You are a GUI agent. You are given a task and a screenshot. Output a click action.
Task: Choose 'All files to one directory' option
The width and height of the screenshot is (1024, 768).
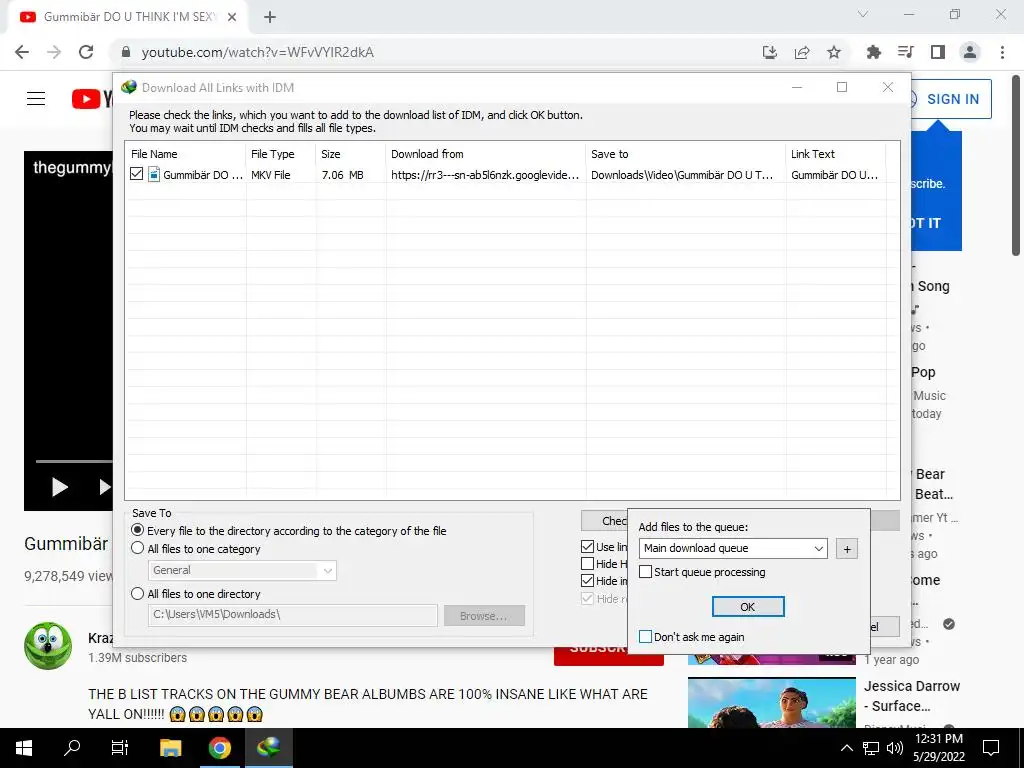click(x=138, y=594)
